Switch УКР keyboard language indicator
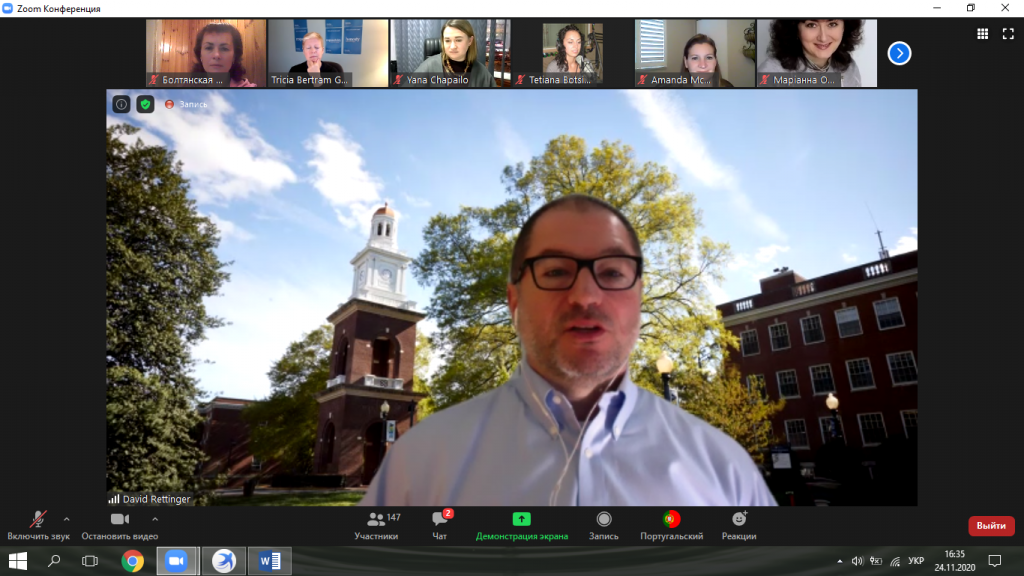1024x576 pixels. (916, 561)
